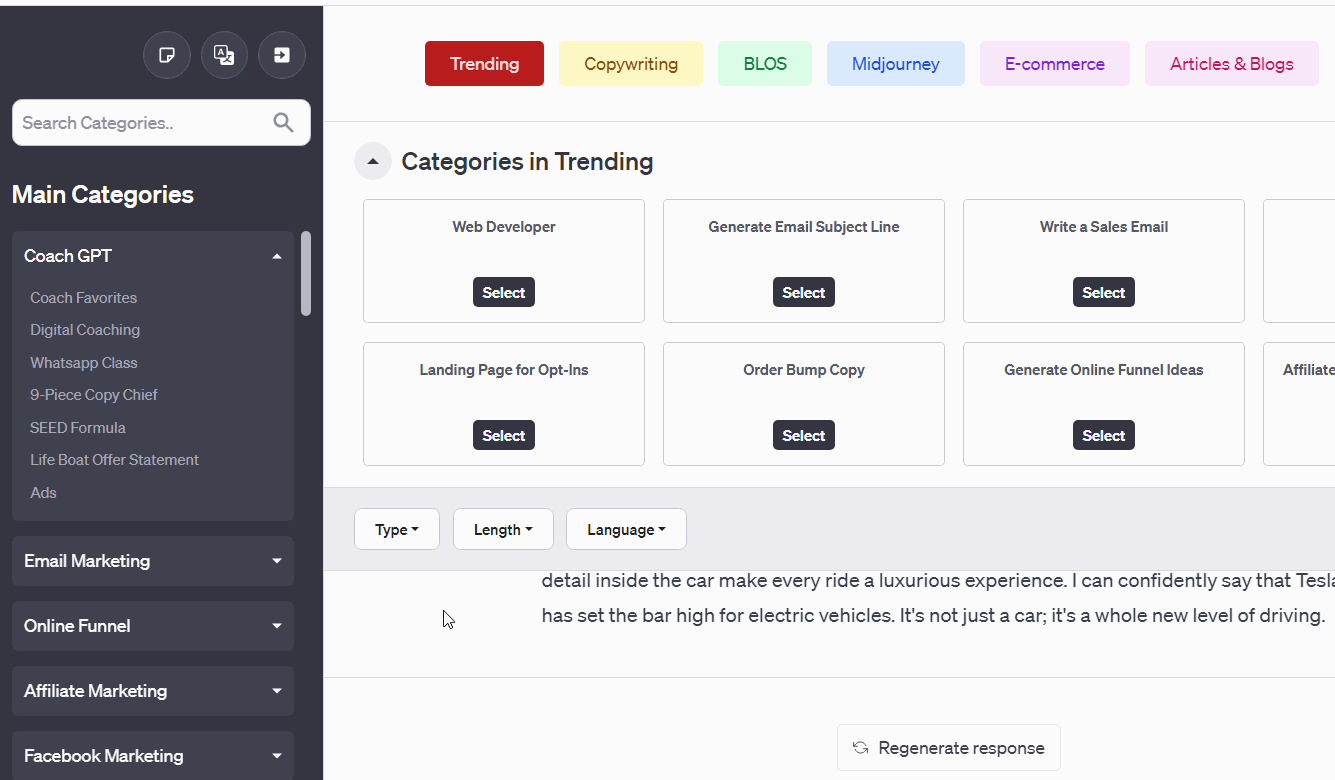Click the arrow-in-box sidebar icon
This screenshot has width=1335, height=780.
282,55
